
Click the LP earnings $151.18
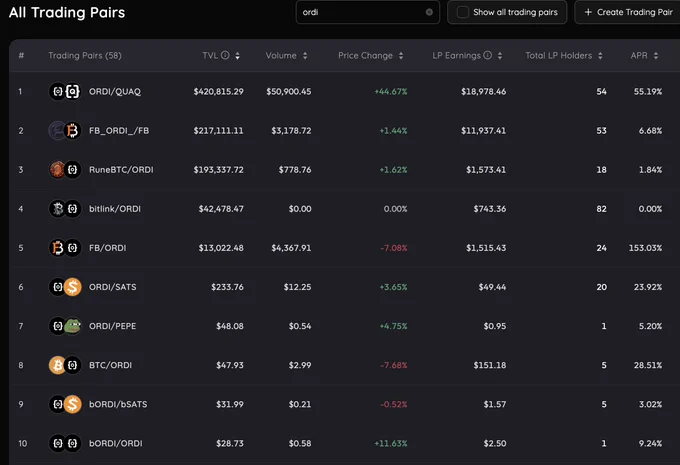(490, 365)
